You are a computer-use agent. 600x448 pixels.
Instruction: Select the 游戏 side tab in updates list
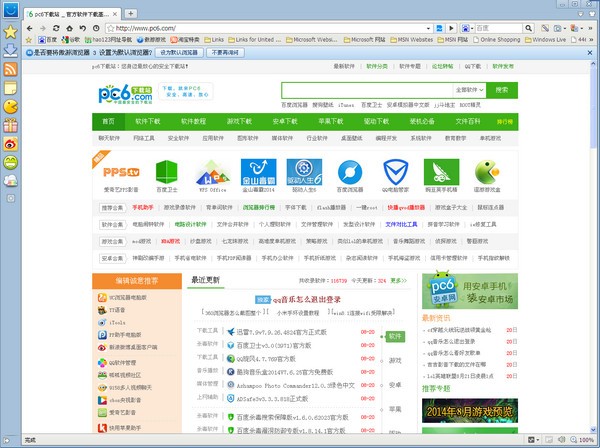point(395,360)
